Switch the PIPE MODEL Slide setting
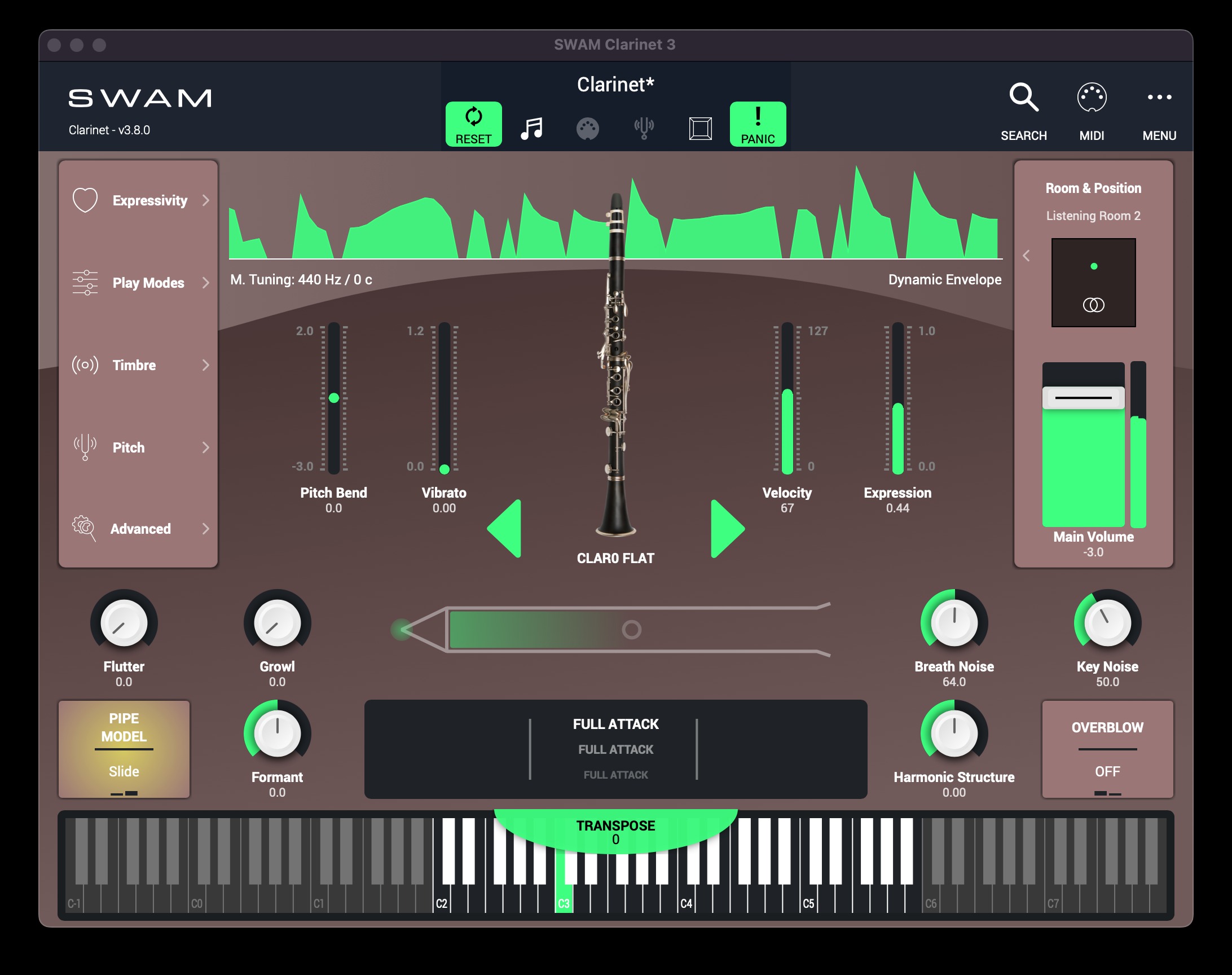1232x975 pixels. [124, 749]
